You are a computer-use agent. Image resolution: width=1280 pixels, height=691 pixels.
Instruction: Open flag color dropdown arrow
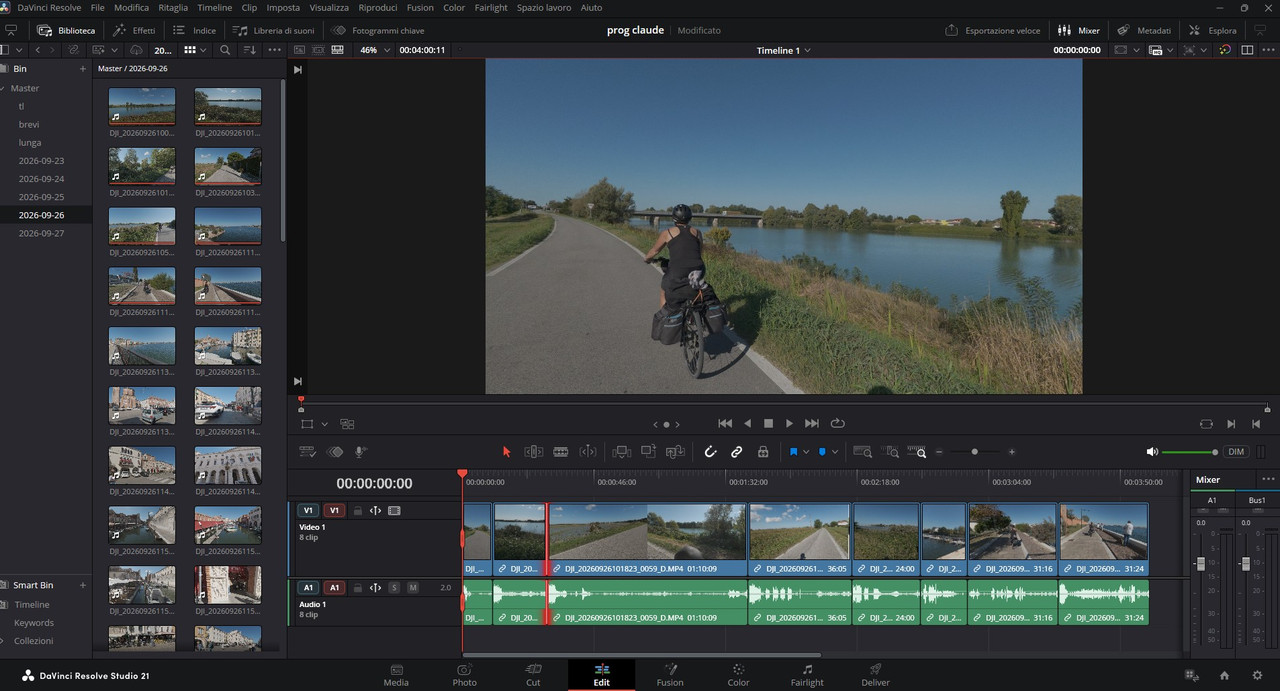[x=806, y=452]
